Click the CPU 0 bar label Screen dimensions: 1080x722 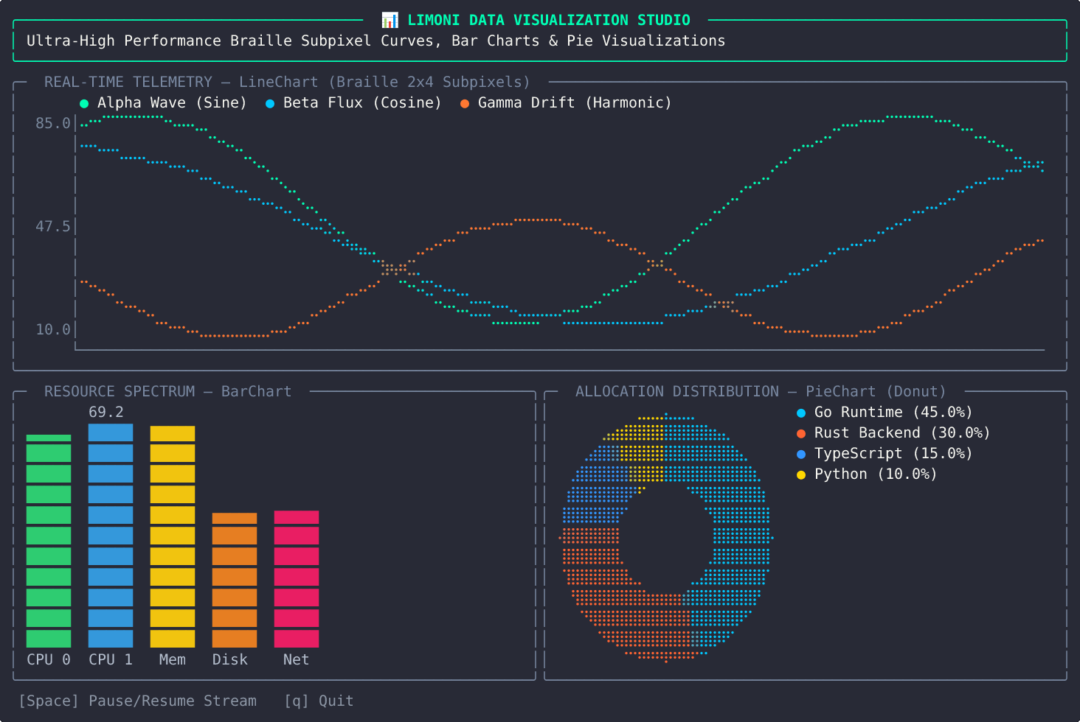point(48,659)
